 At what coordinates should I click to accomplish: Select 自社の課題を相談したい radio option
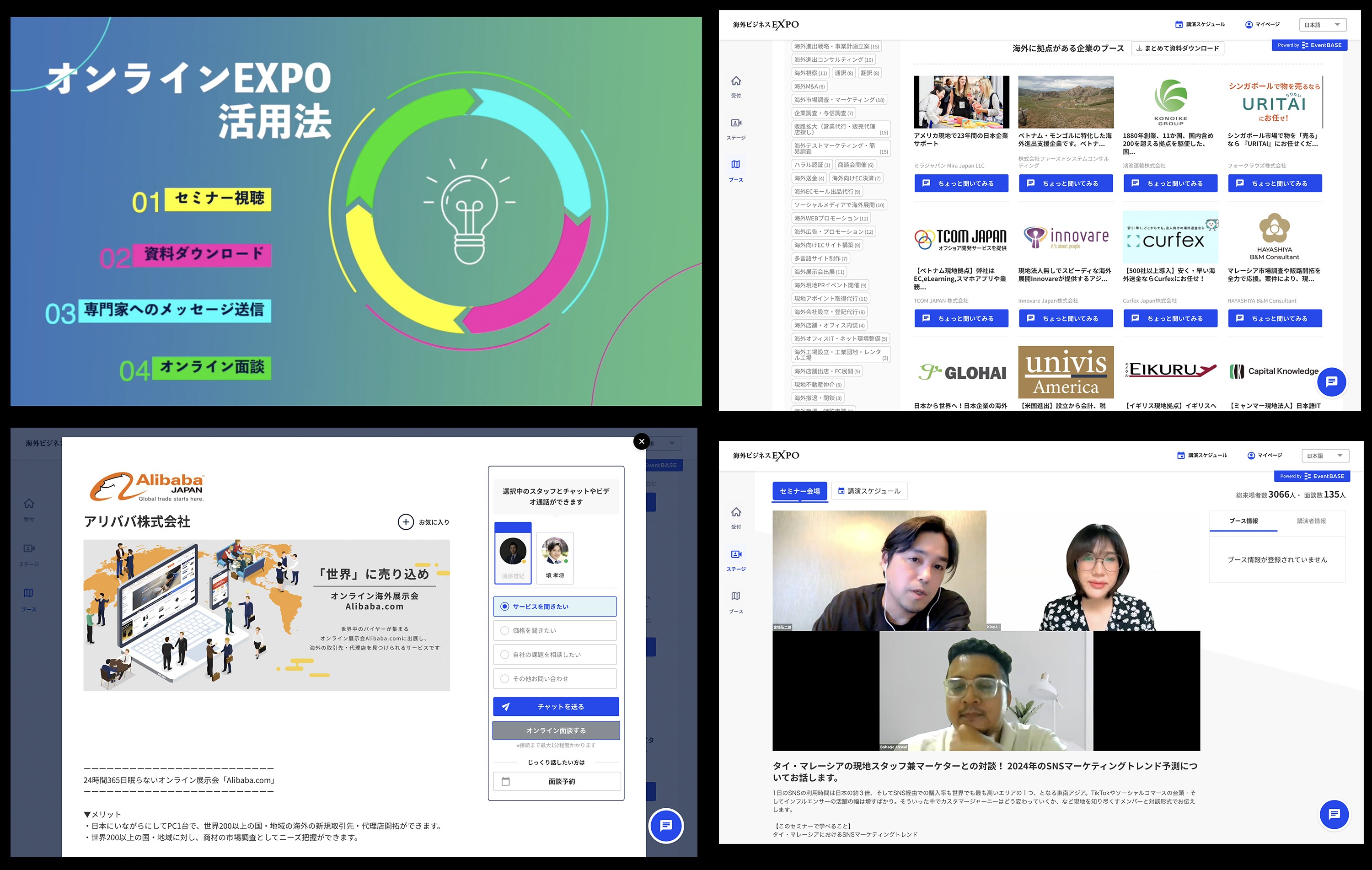coord(555,655)
